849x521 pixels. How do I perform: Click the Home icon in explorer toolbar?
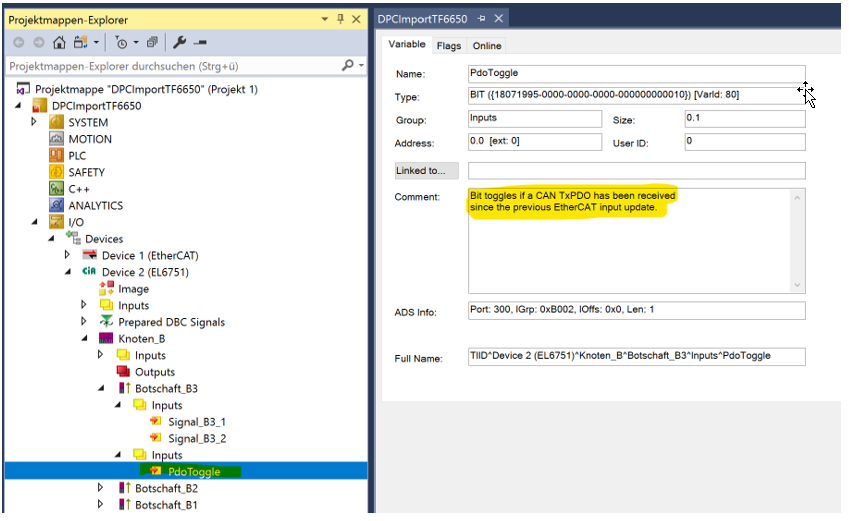click(59, 42)
